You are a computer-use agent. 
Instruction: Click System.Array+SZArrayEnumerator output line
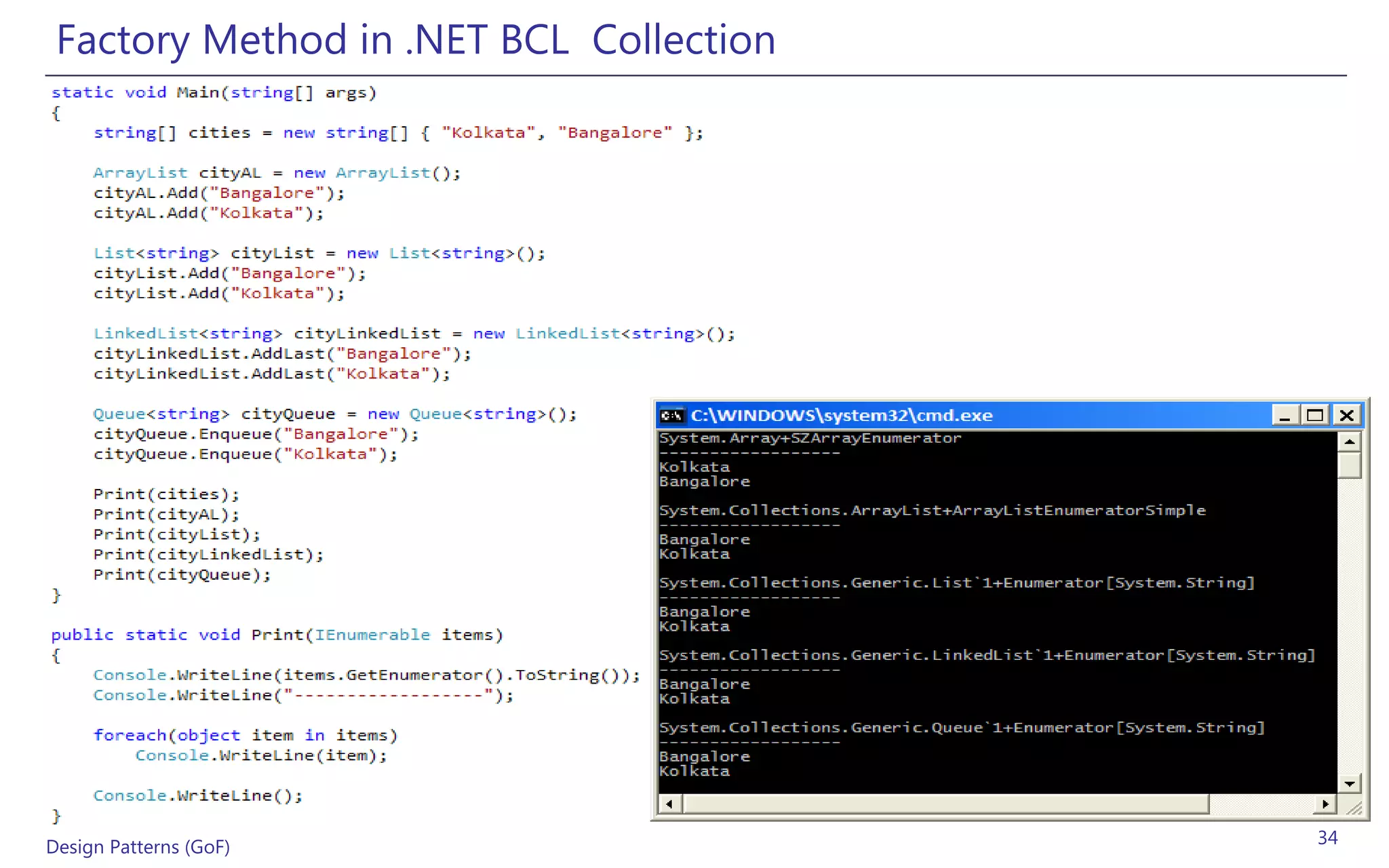810,439
